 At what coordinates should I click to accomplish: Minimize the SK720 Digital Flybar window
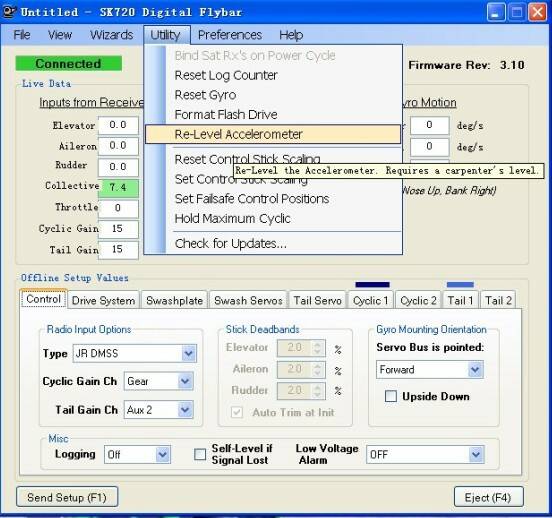(495, 13)
